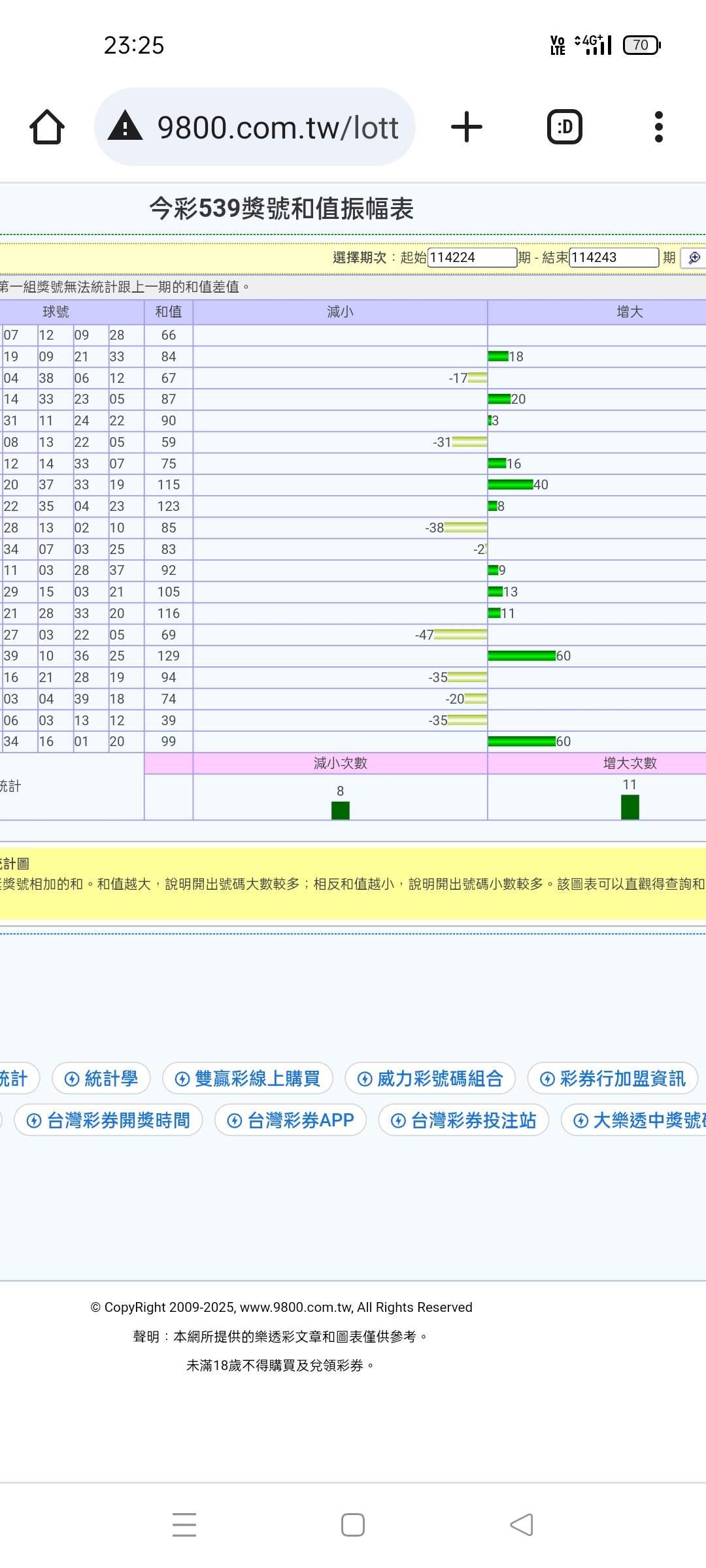Viewport: 706px width, 1568px height.
Task: Click the starting period input field 114224
Action: click(x=472, y=257)
